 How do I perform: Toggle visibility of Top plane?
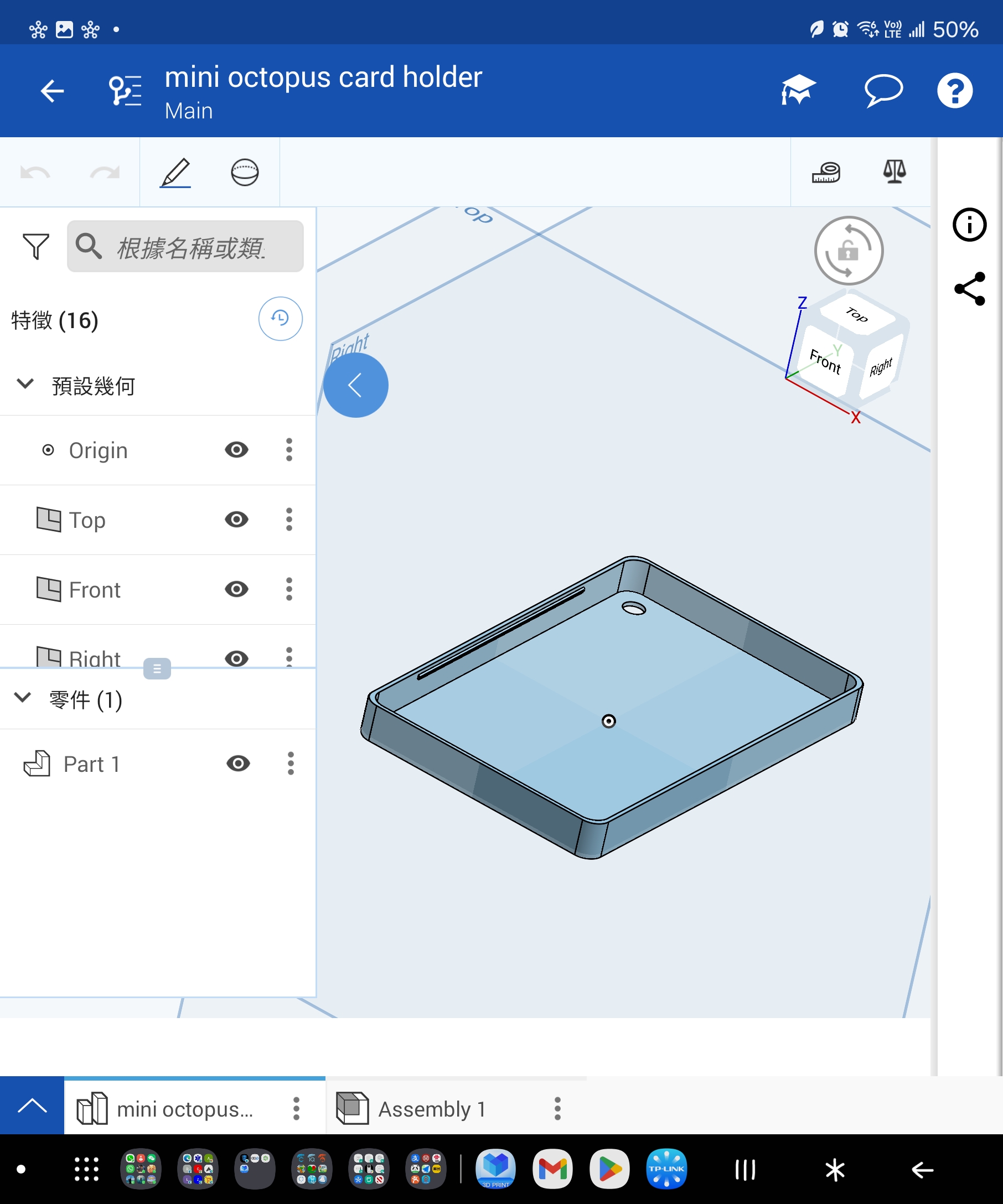[x=236, y=520]
